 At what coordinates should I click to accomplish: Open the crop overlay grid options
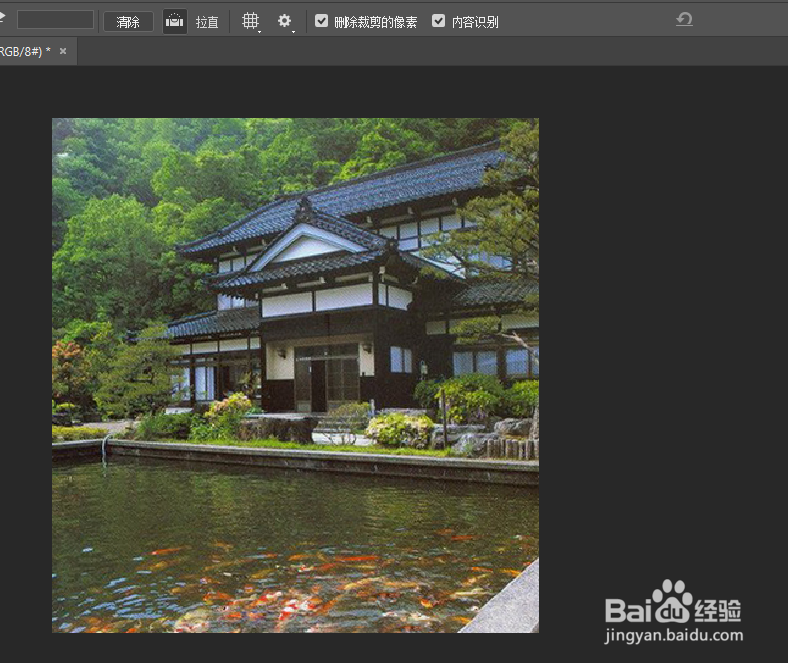[x=251, y=21]
